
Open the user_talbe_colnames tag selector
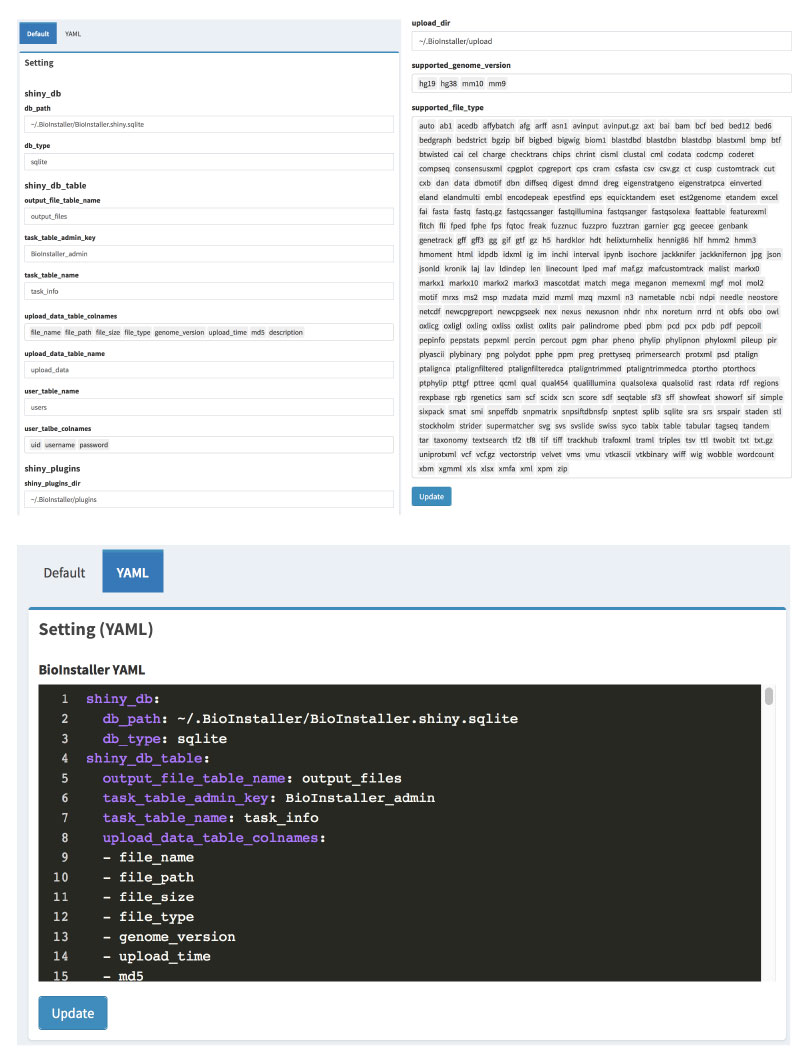209,444
